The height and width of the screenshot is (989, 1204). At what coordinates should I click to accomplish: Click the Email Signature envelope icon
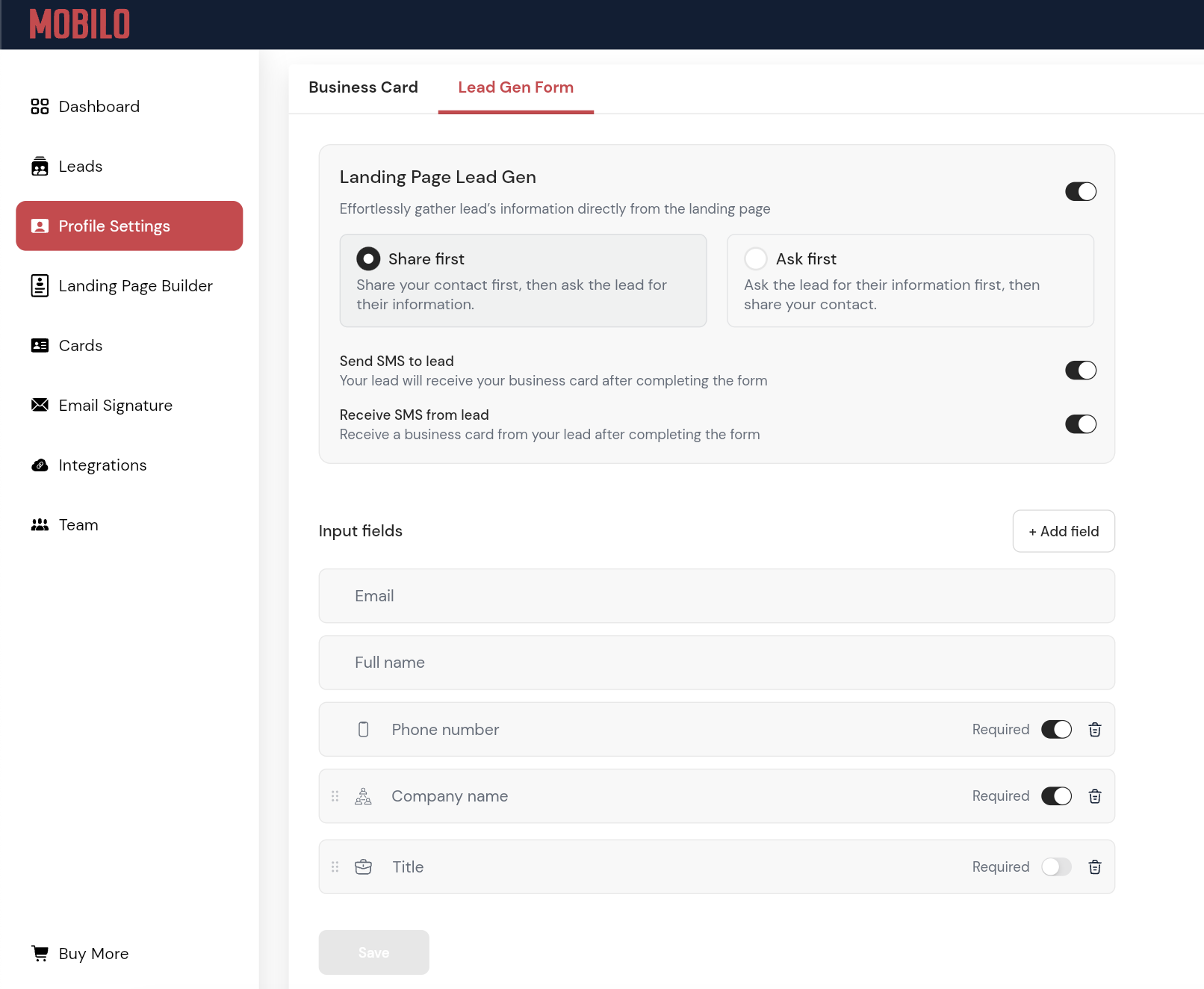tap(40, 405)
